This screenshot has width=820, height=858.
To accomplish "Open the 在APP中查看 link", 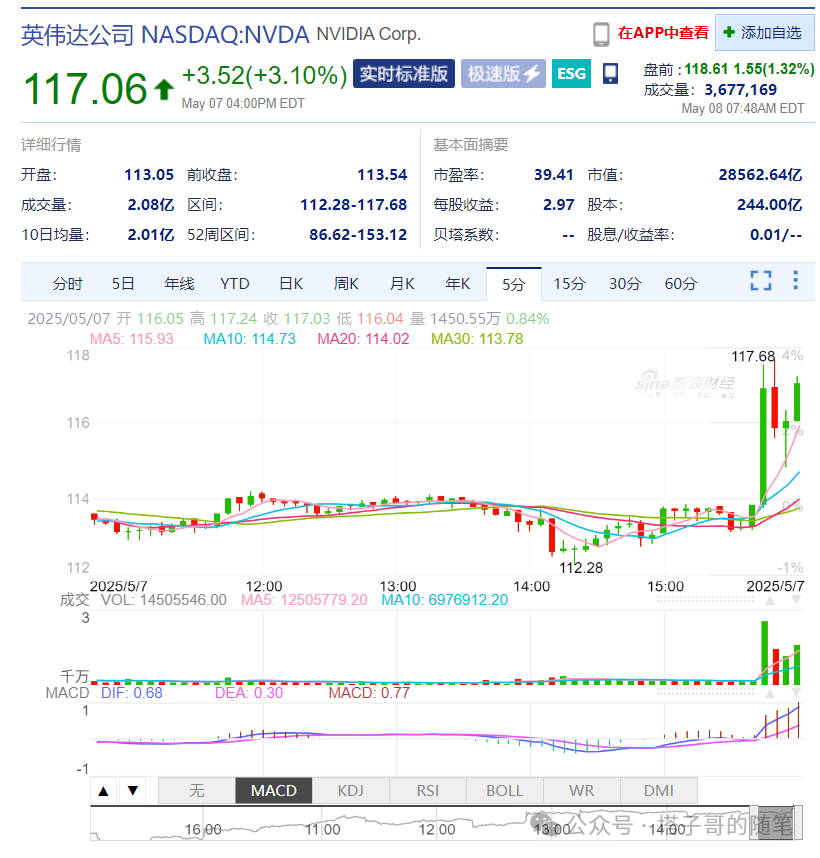I will click(x=662, y=33).
